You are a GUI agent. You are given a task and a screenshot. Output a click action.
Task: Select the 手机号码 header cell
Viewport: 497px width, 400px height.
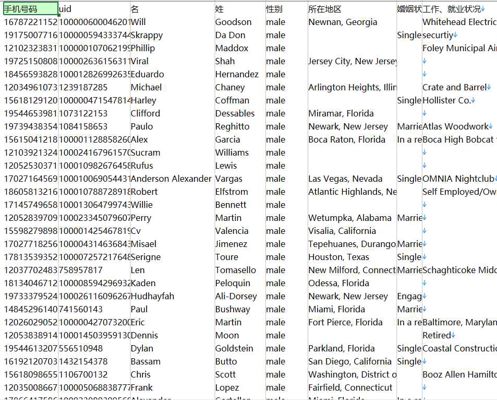point(30,9)
